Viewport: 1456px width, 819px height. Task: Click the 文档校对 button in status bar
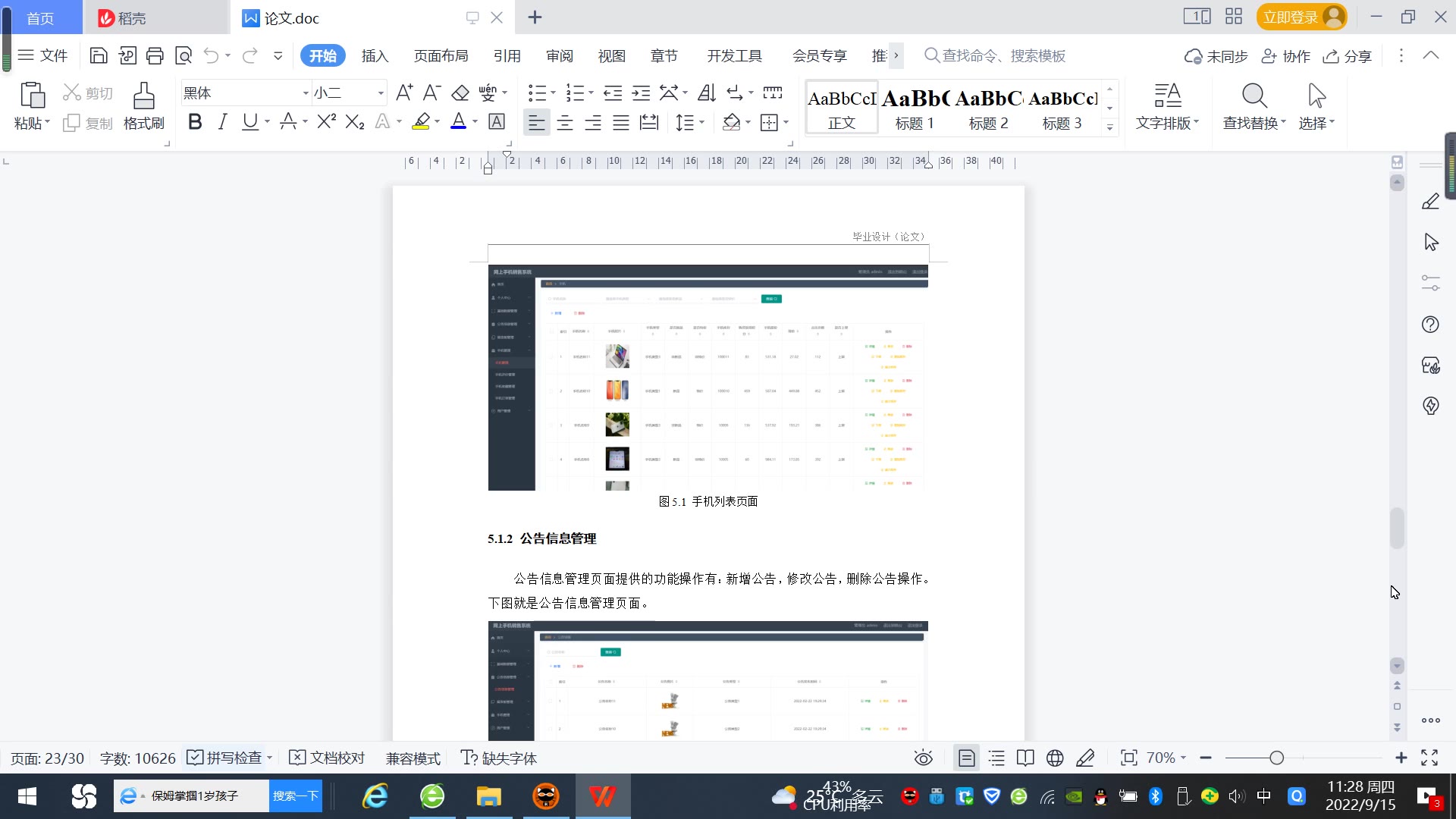pyautogui.click(x=328, y=758)
